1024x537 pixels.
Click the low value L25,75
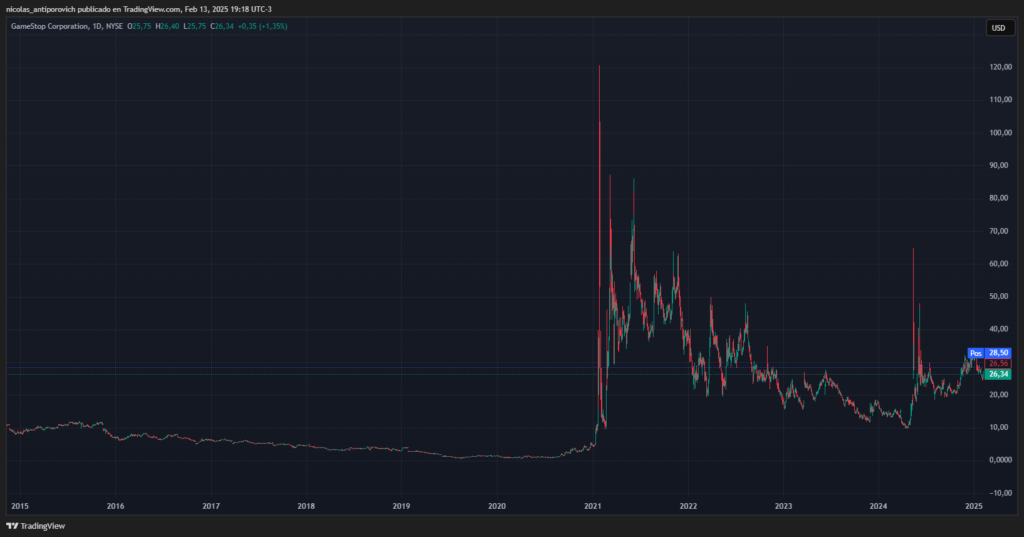tap(195, 26)
